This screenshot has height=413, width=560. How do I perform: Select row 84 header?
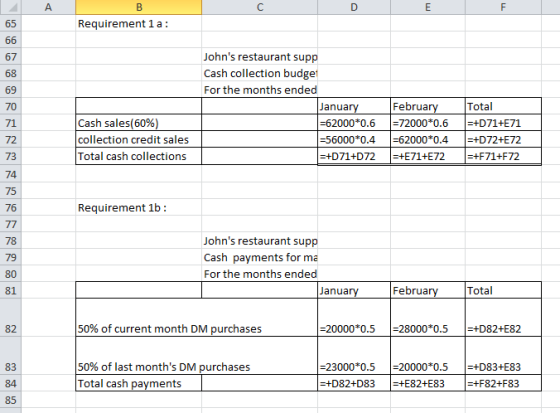pyautogui.click(x=11, y=383)
